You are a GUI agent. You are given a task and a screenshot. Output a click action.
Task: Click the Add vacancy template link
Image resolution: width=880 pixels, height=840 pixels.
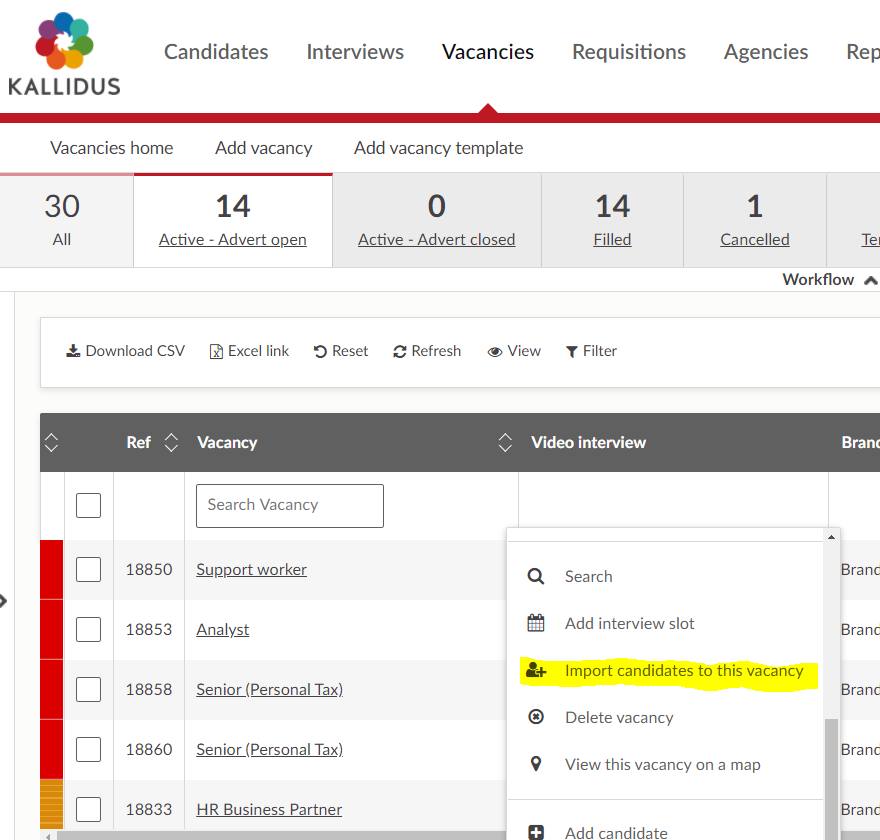(x=438, y=148)
